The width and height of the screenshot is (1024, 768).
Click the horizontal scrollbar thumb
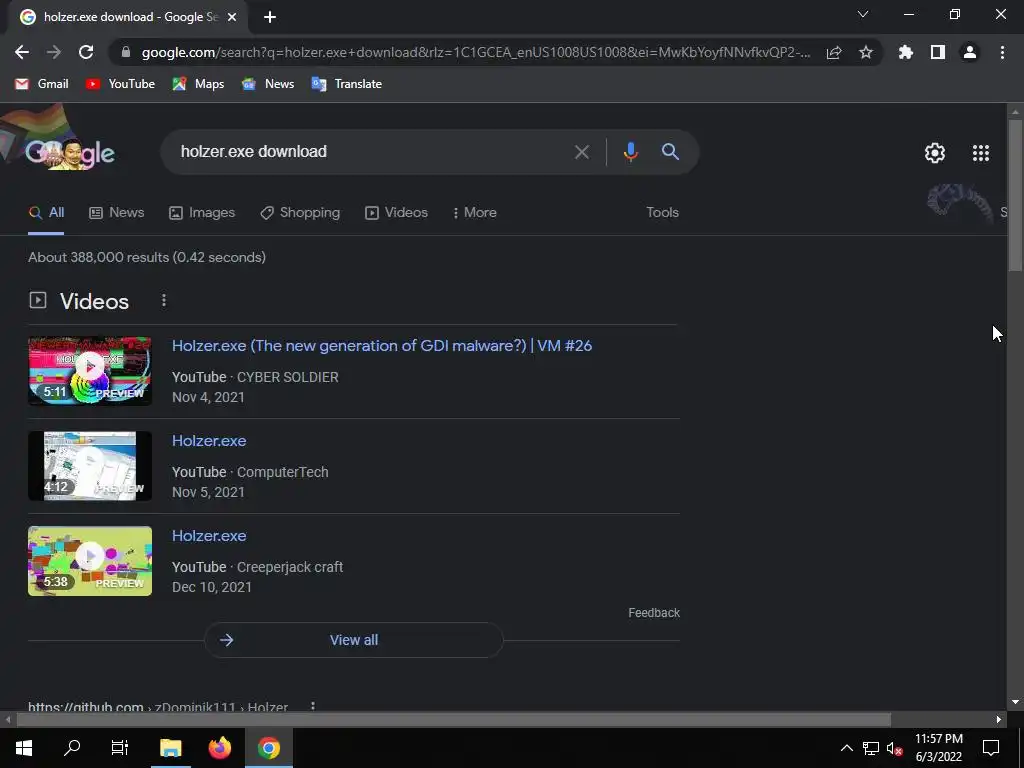(x=453, y=719)
